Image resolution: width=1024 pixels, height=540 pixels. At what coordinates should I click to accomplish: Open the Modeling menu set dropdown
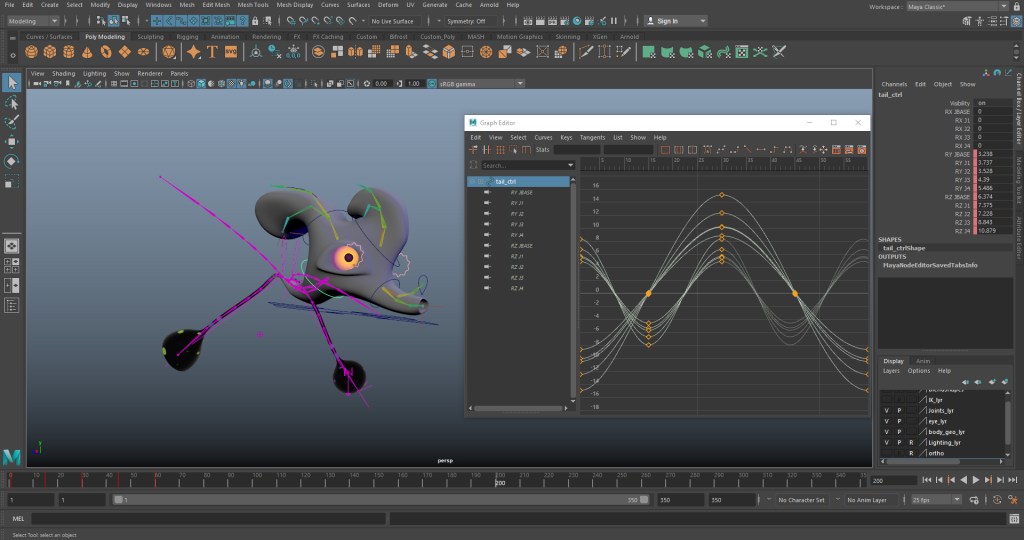click(35, 20)
